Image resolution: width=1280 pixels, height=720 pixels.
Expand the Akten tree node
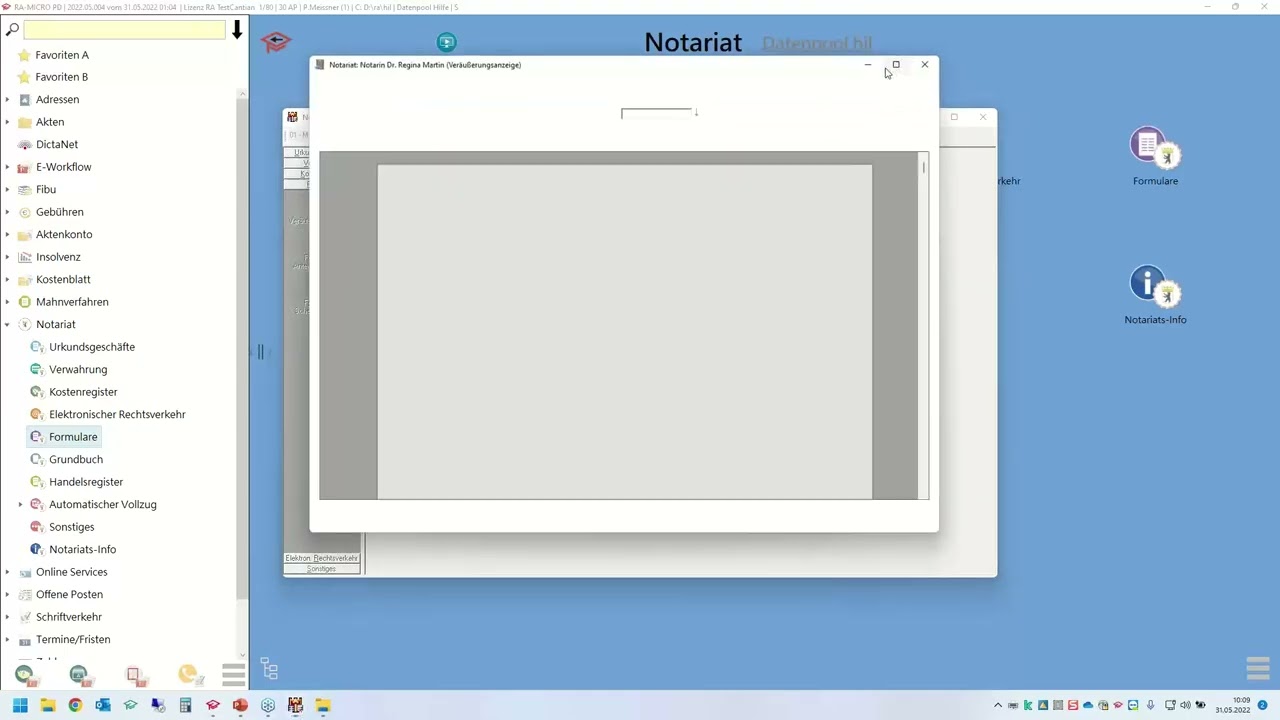tap(7, 122)
